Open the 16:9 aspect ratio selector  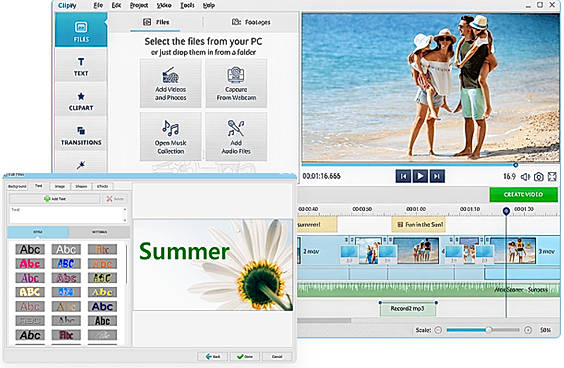coord(509,177)
